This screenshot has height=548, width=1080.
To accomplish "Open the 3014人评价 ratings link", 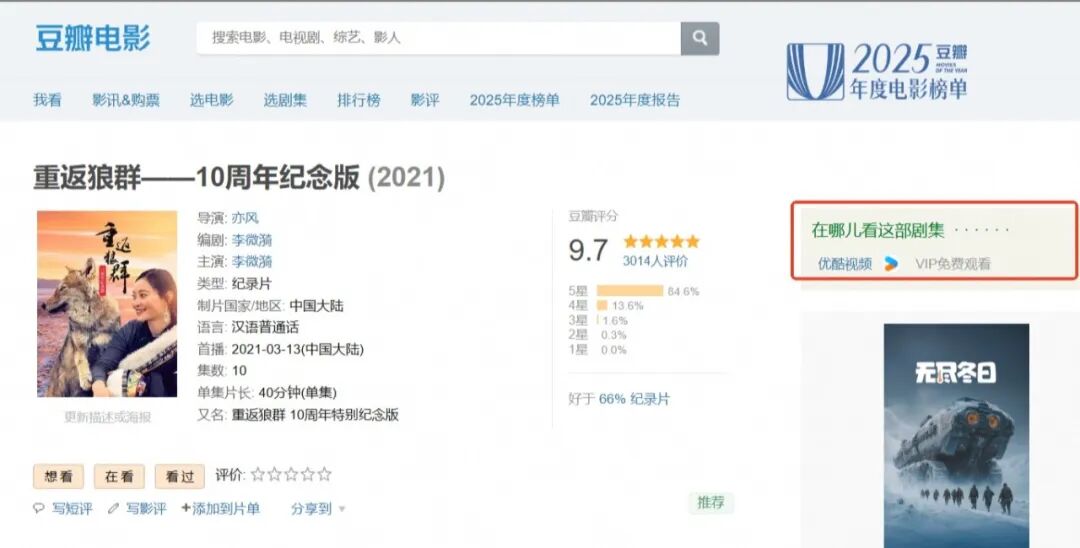I will (x=655, y=261).
